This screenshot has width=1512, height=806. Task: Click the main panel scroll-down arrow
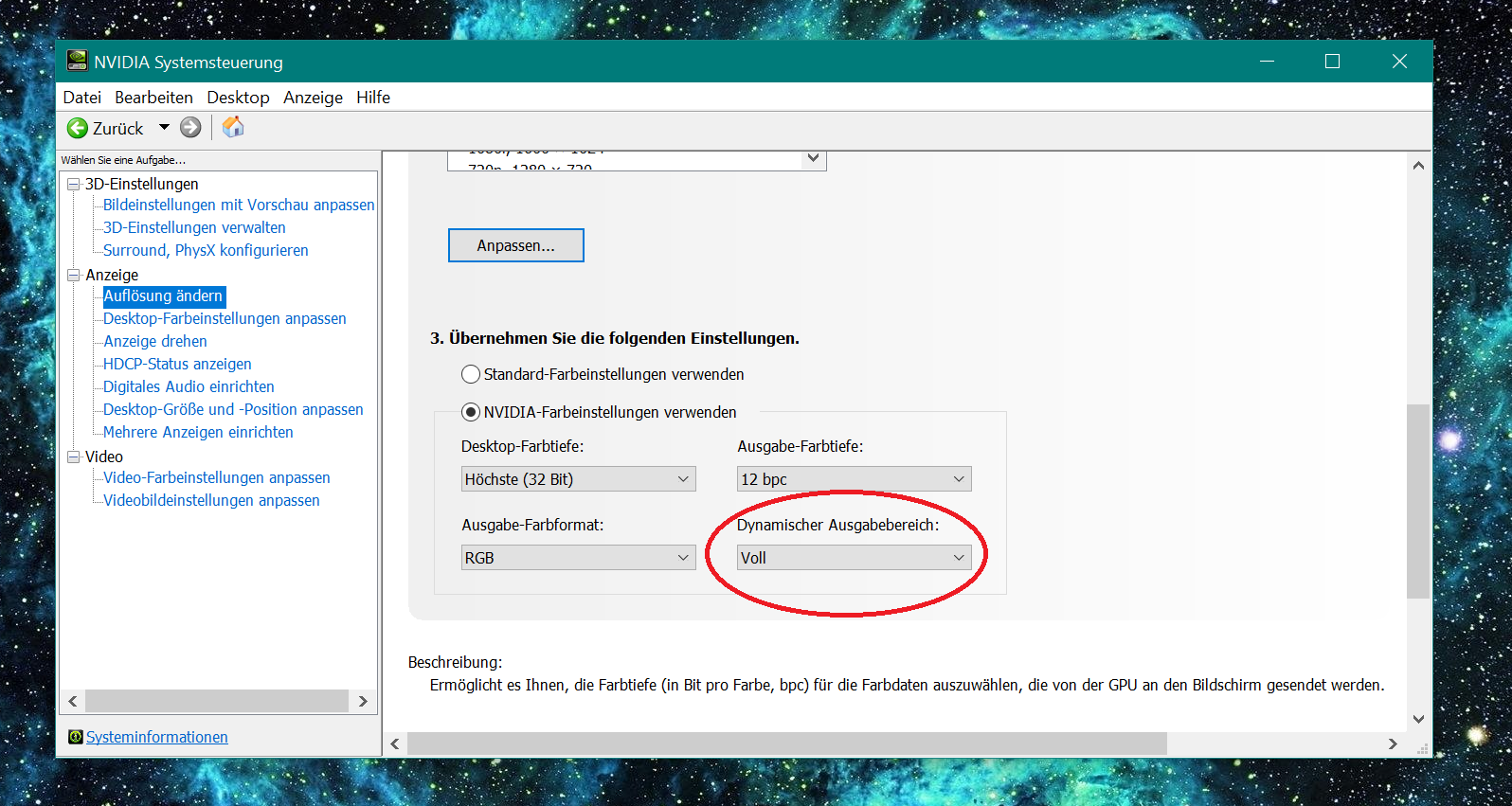1418,718
